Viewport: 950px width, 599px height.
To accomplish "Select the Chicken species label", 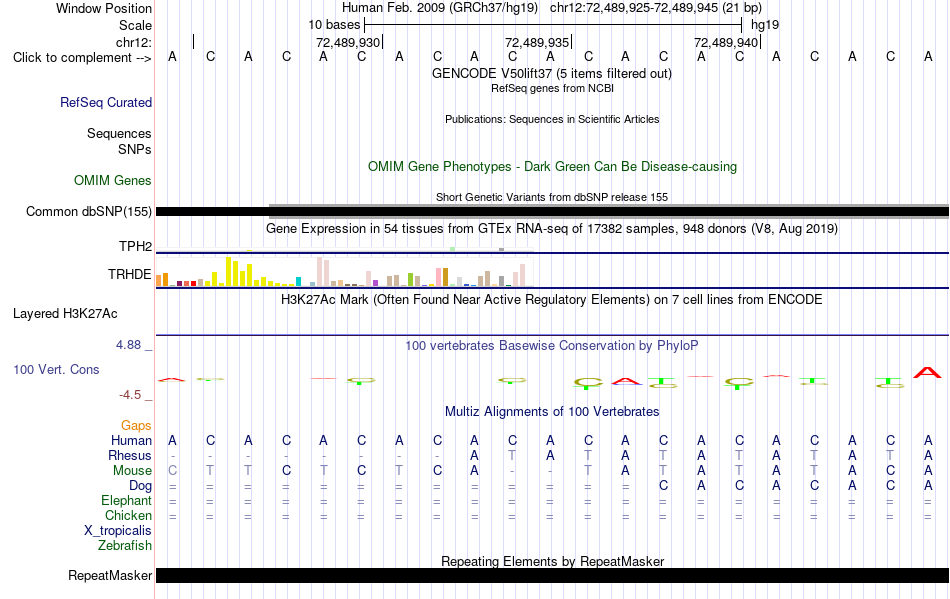I will click(x=128, y=515).
